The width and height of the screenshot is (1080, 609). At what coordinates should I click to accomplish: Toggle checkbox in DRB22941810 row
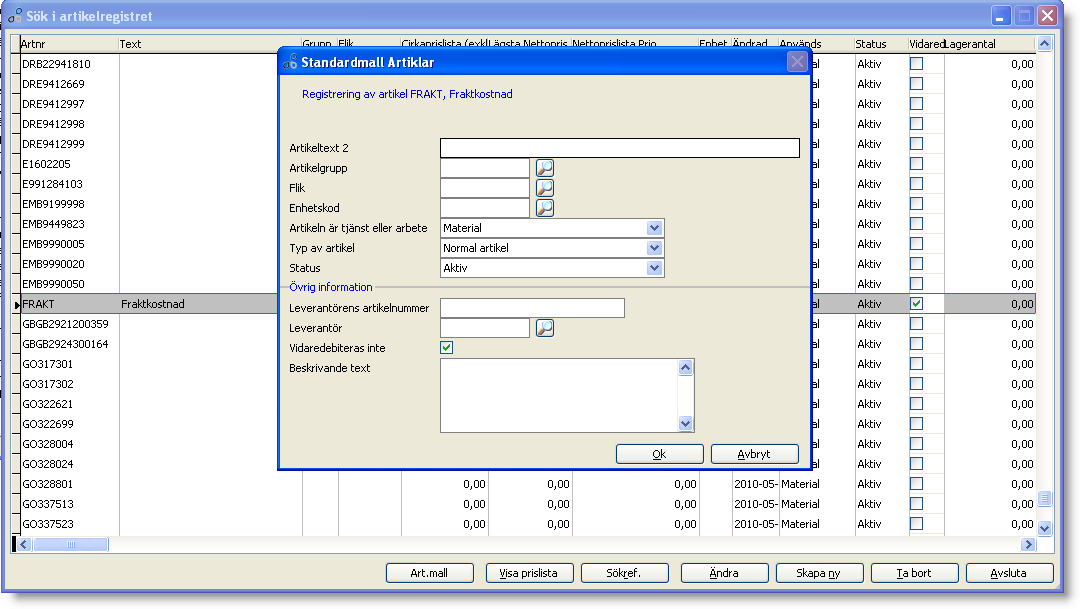point(916,63)
